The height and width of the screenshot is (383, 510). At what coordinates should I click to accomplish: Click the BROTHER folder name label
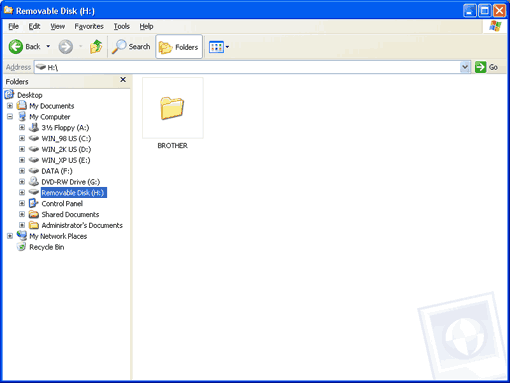(173, 146)
